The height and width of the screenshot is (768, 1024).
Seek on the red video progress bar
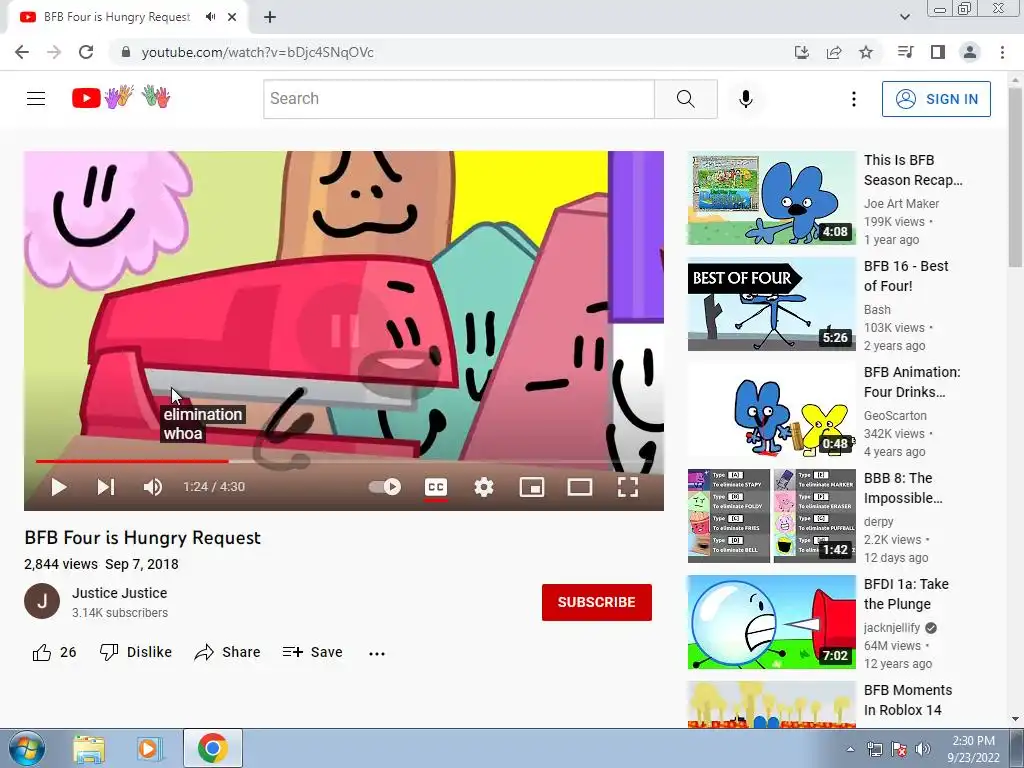tap(132, 461)
